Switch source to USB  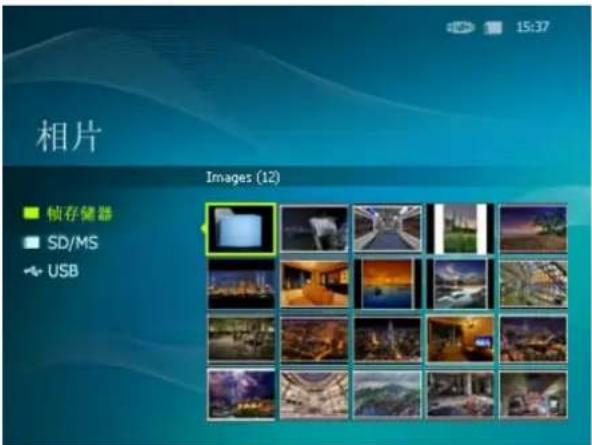pos(63,271)
